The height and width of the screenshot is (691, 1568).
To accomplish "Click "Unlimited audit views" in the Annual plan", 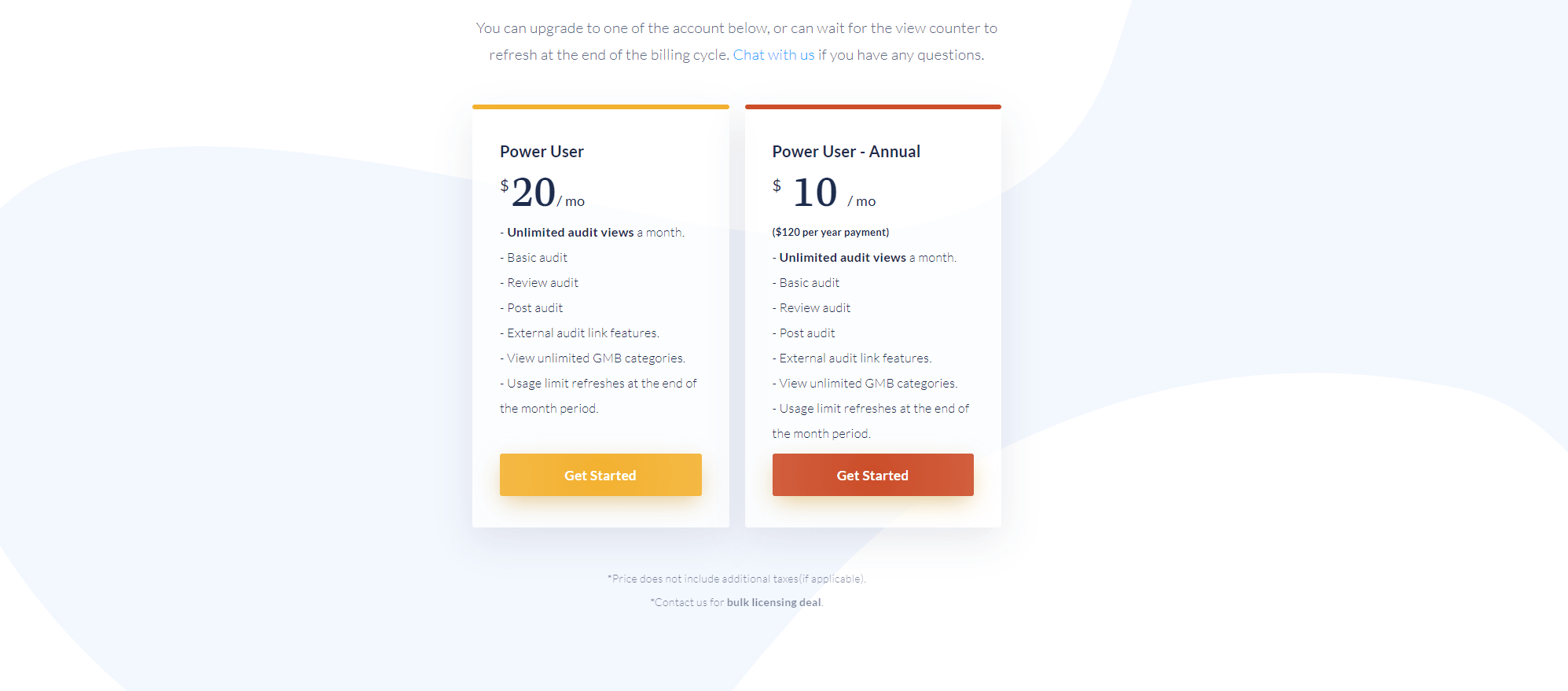I will pyautogui.click(x=843, y=258).
